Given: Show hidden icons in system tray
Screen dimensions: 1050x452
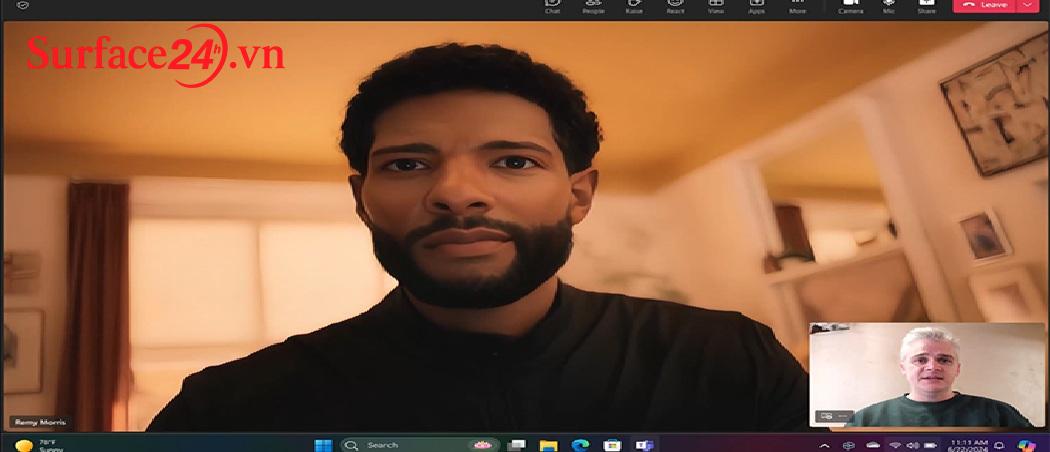Looking at the screenshot, I should click(x=824, y=445).
